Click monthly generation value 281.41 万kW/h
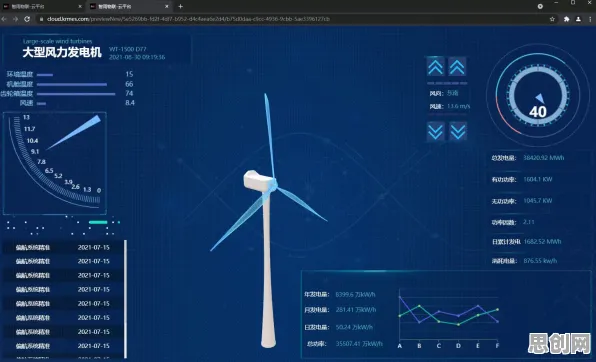Viewport: 596px width, 362px height. [x=356, y=310]
